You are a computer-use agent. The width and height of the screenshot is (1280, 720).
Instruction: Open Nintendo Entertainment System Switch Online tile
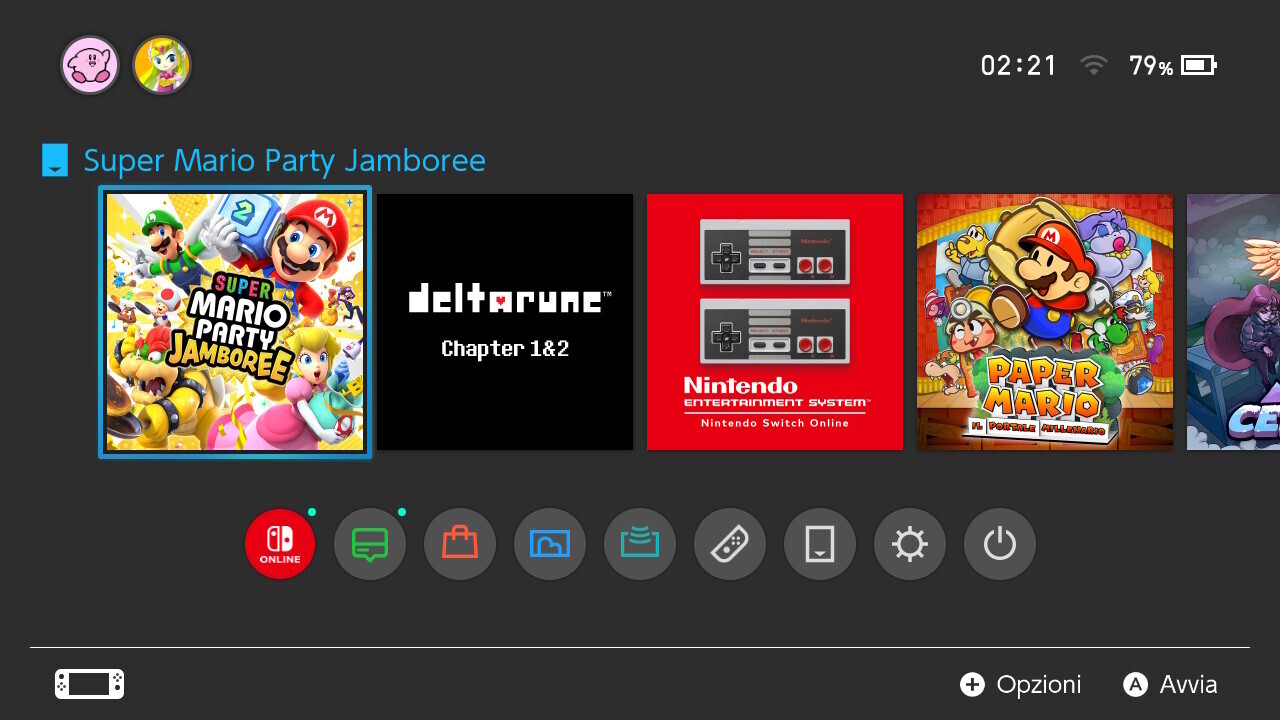click(775, 322)
